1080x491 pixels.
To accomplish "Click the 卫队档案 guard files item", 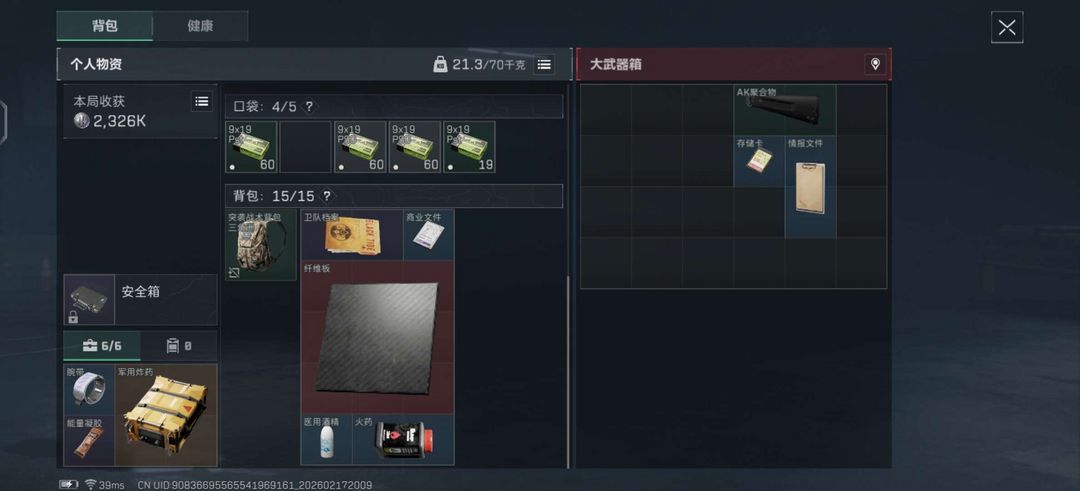I will (x=352, y=234).
